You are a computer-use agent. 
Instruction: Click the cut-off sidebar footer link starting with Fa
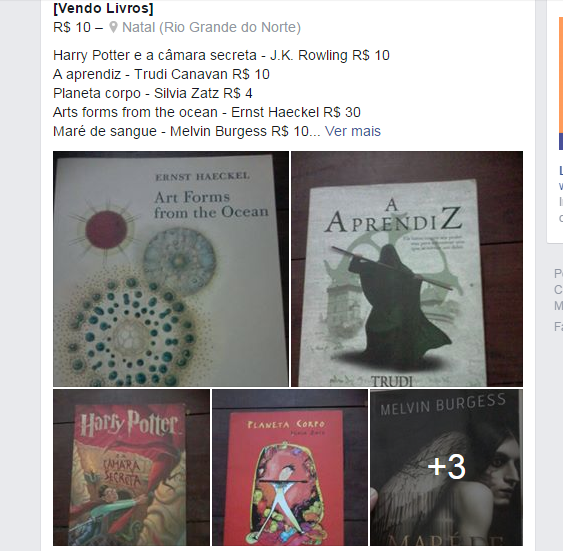click(558, 327)
